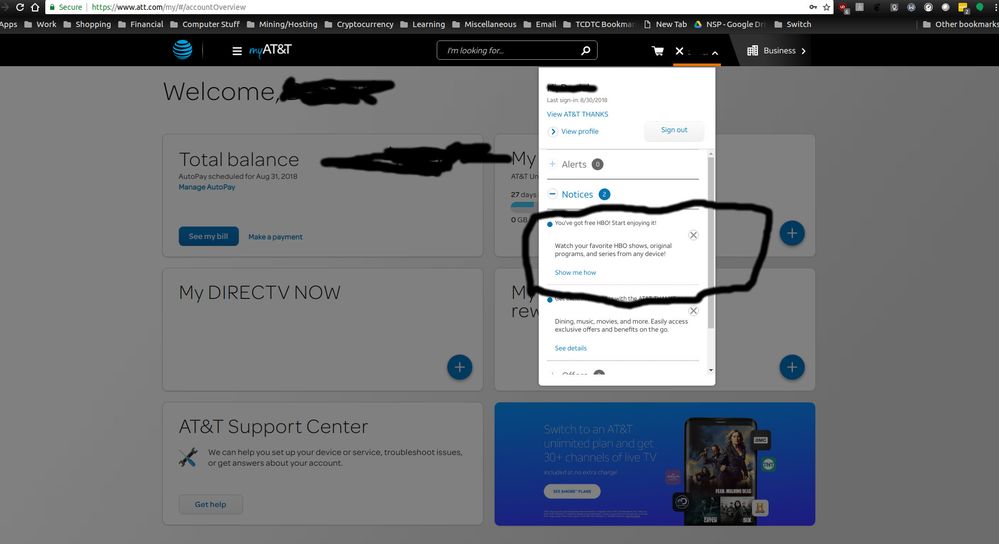This screenshot has height=544, width=999.
Task: Click the phone image in promo banner
Action: click(722, 471)
